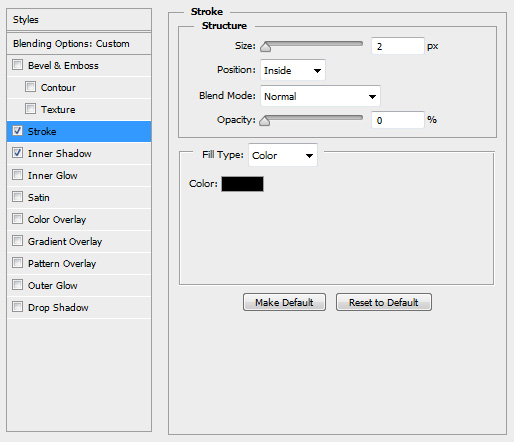This screenshot has width=514, height=442.
Task: Select the Contour sub-style label
Action: point(58,88)
